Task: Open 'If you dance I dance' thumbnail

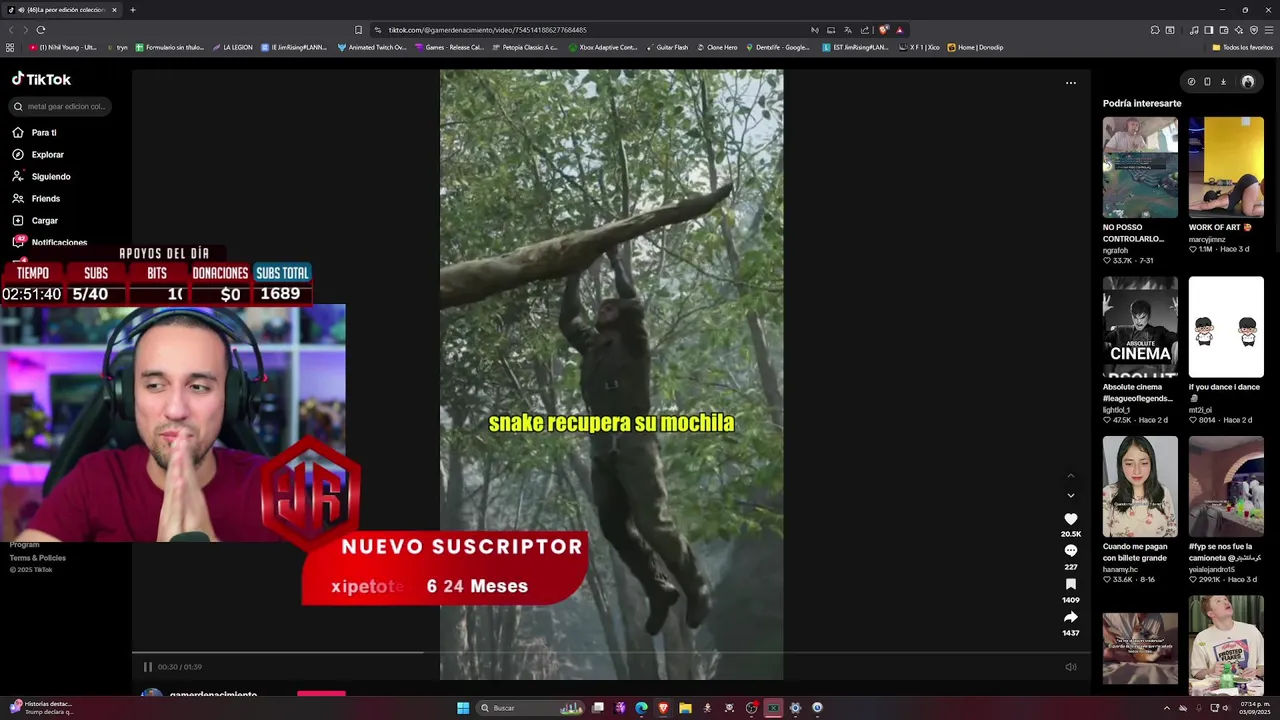Action: pos(1226,327)
